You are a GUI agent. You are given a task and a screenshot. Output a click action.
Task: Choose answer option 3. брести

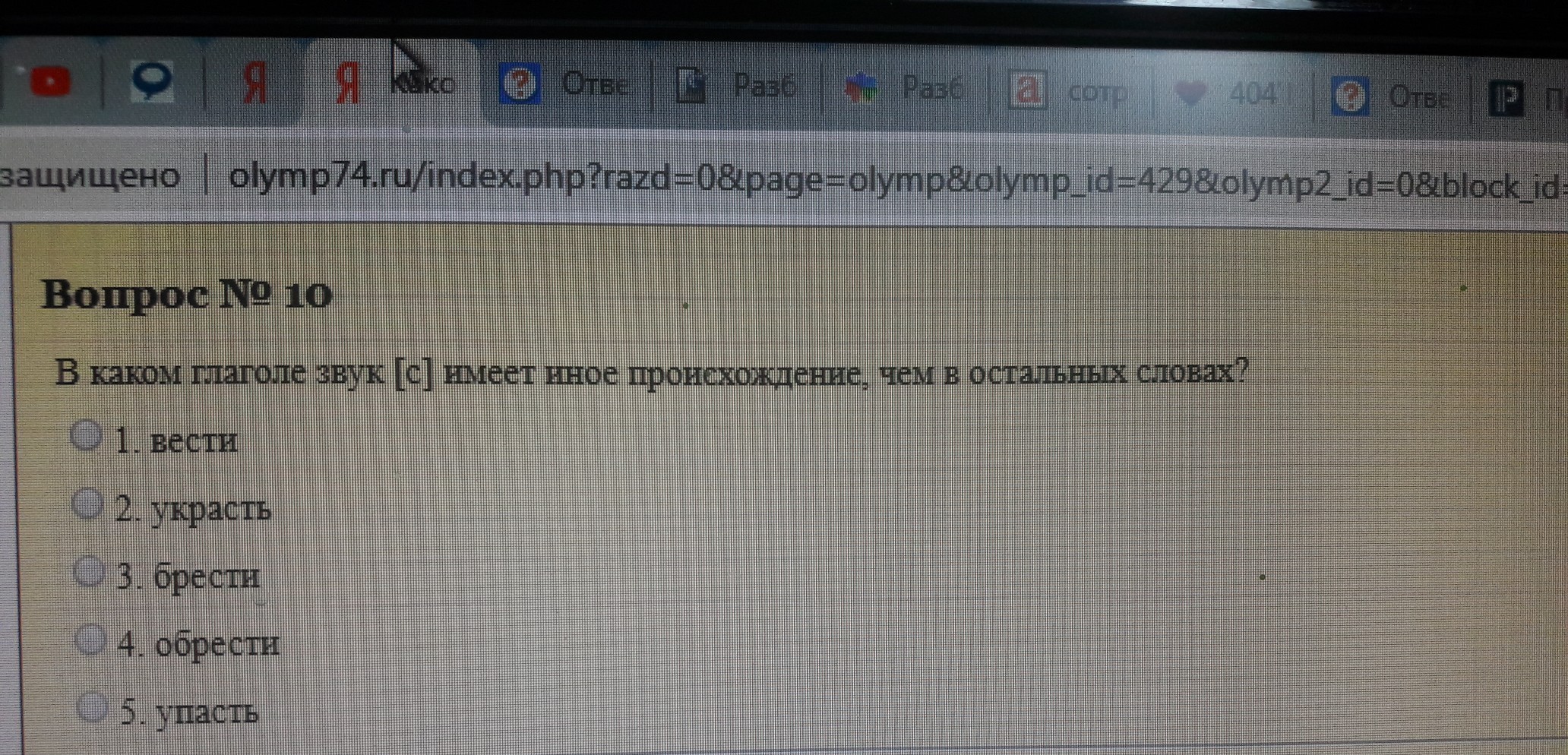pos(90,571)
